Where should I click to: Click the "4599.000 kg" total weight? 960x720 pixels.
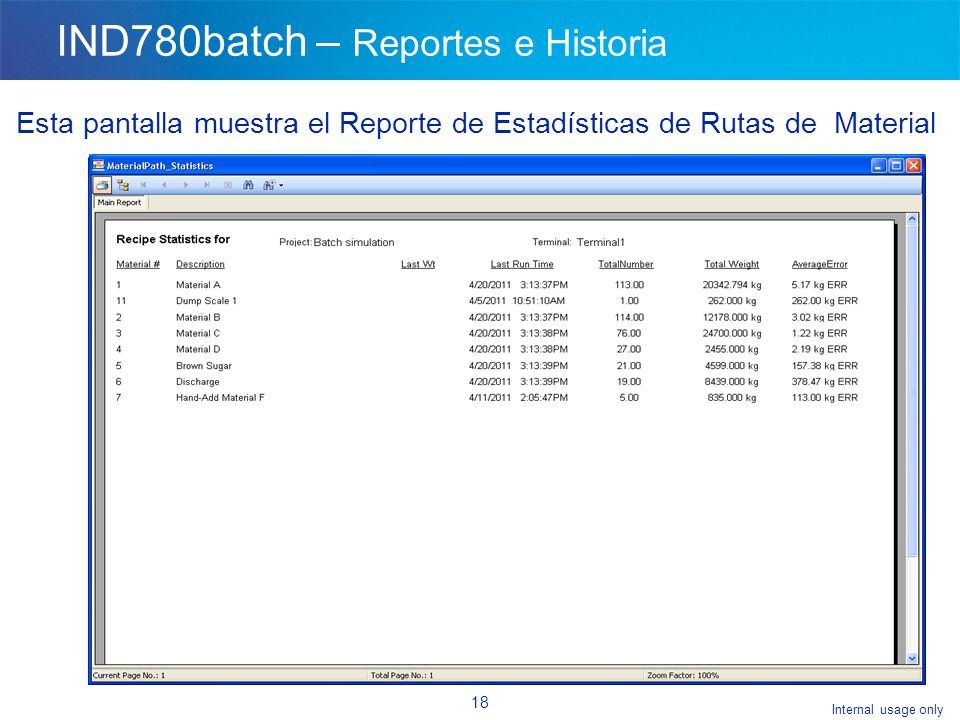(732, 366)
